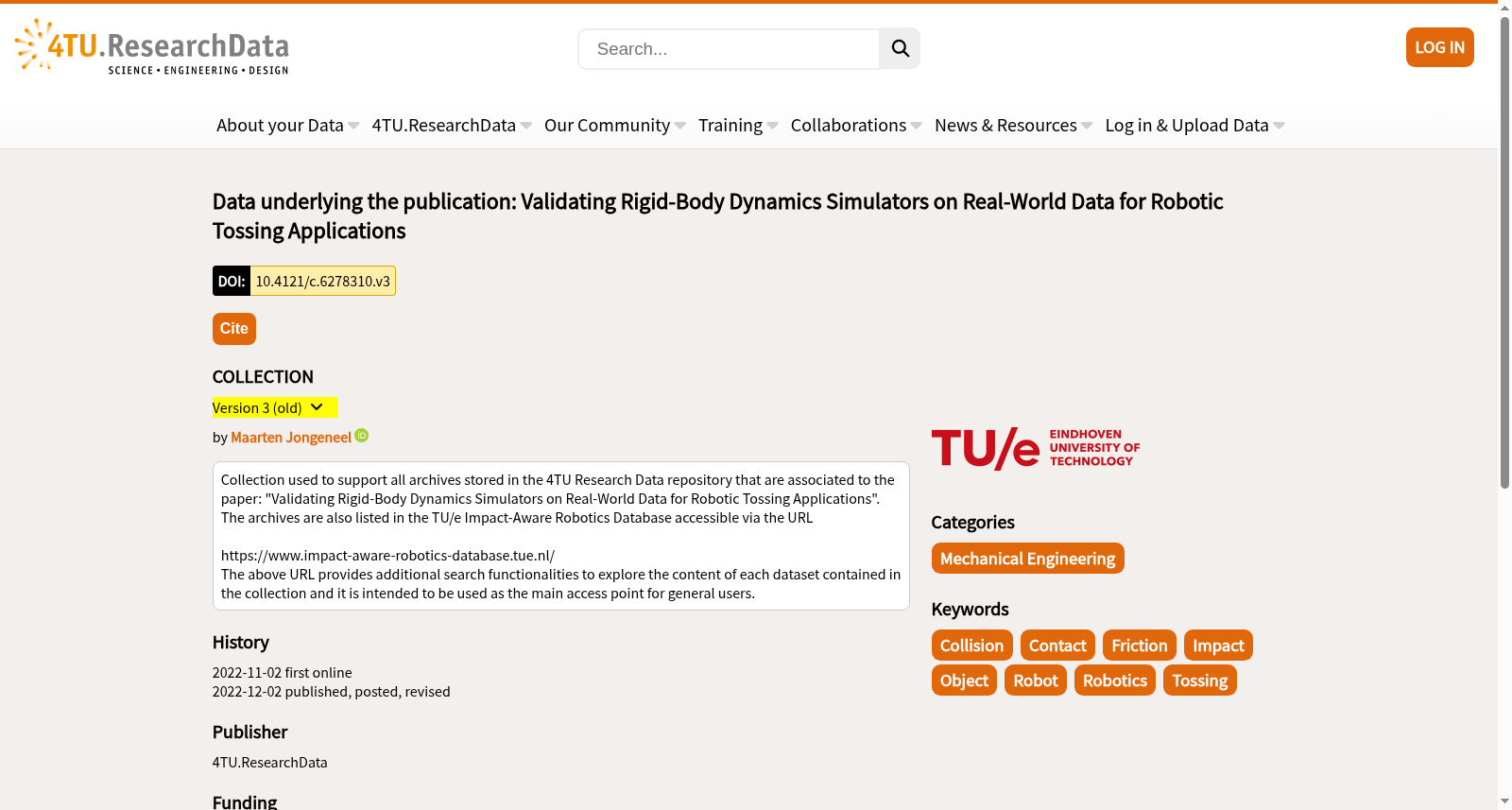The height and width of the screenshot is (810, 1512).
Task: Open author Maarten Jongeneel link
Action: 291,438
